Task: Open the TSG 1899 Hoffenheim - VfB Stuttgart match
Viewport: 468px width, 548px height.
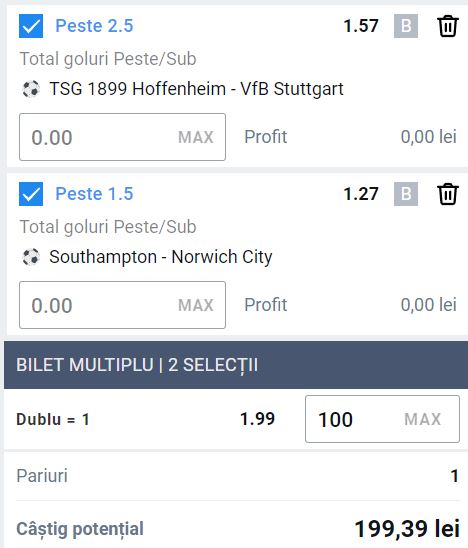Action: 196,89
